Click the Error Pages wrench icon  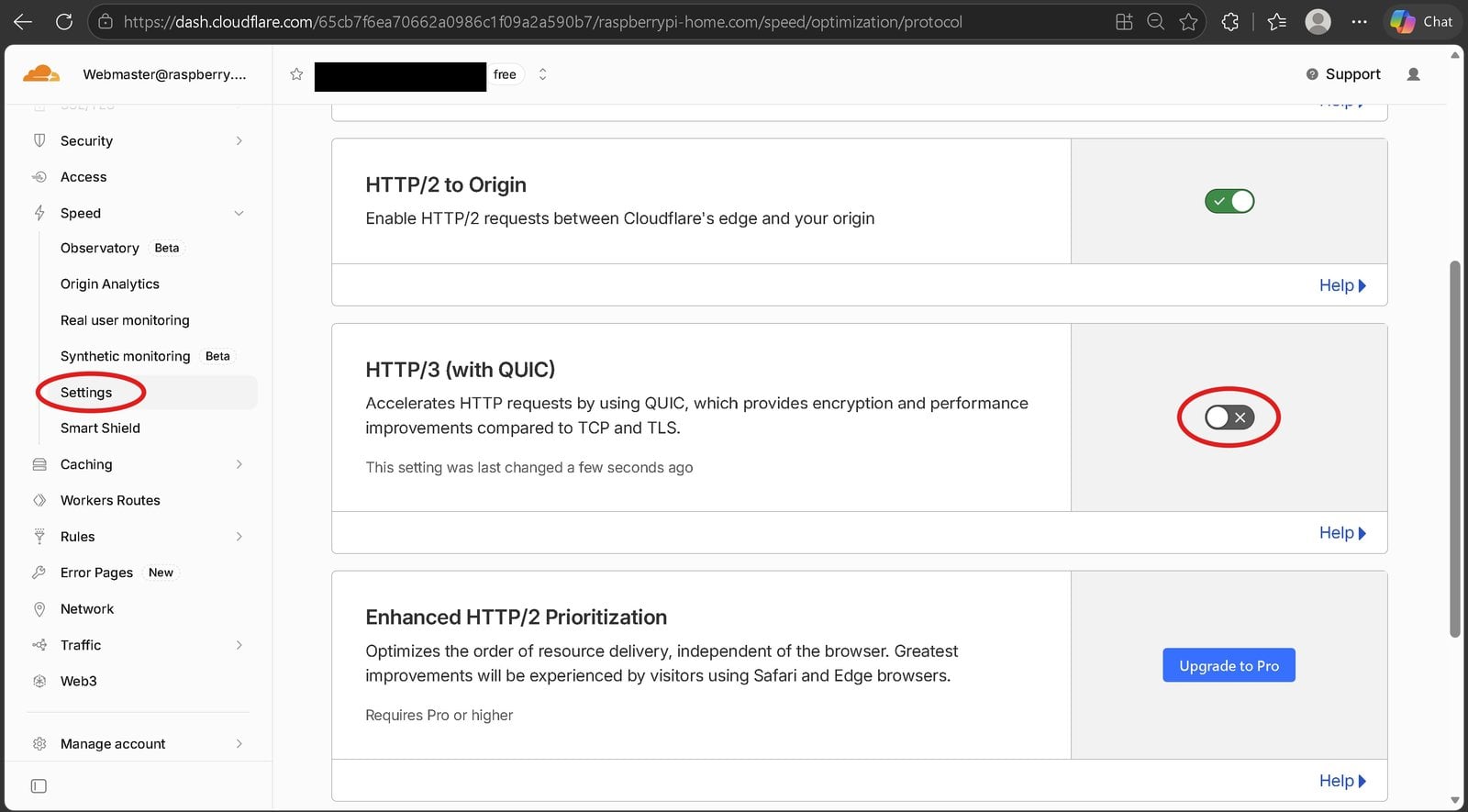click(x=39, y=573)
